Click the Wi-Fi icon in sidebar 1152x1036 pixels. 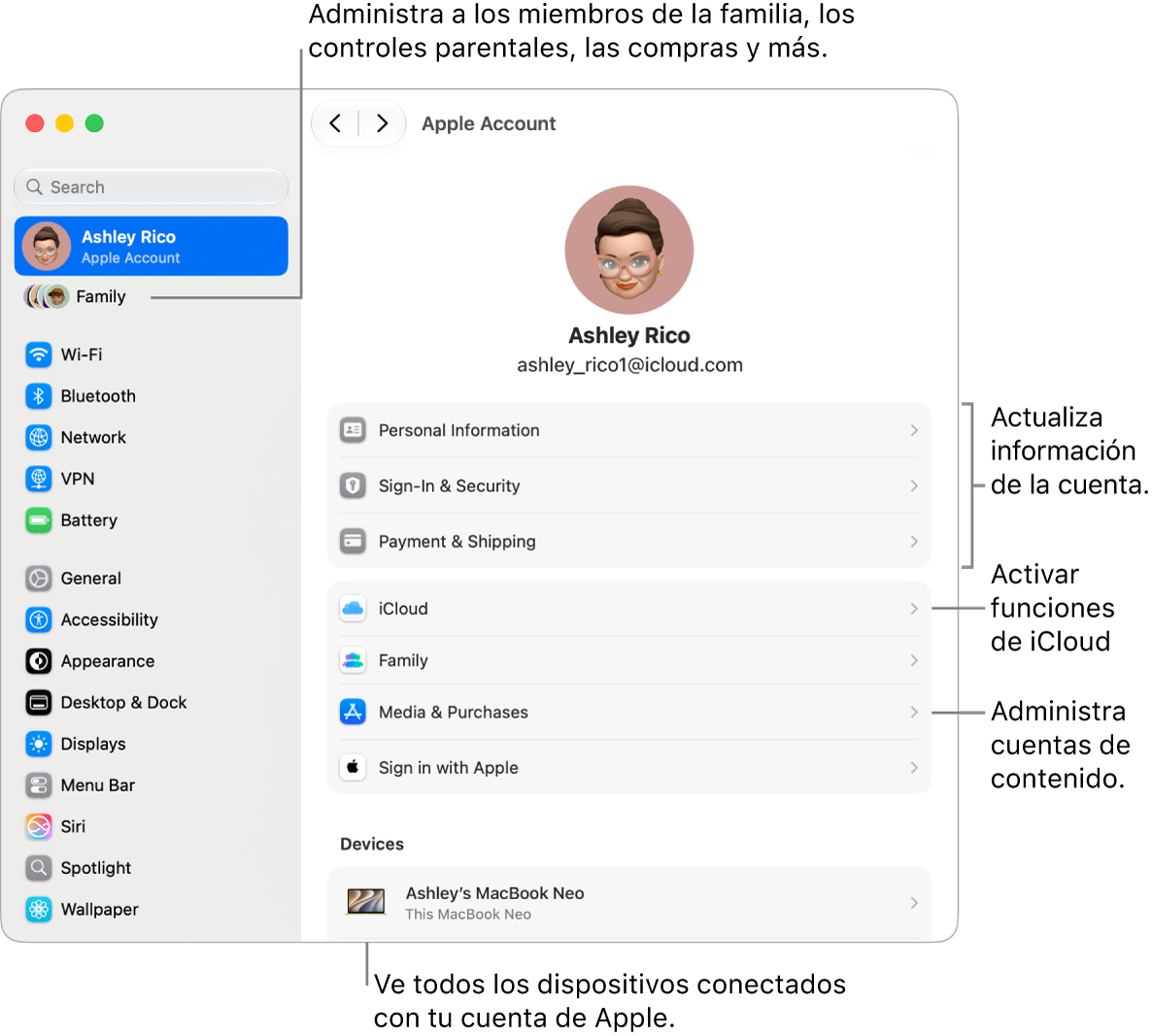[x=39, y=355]
